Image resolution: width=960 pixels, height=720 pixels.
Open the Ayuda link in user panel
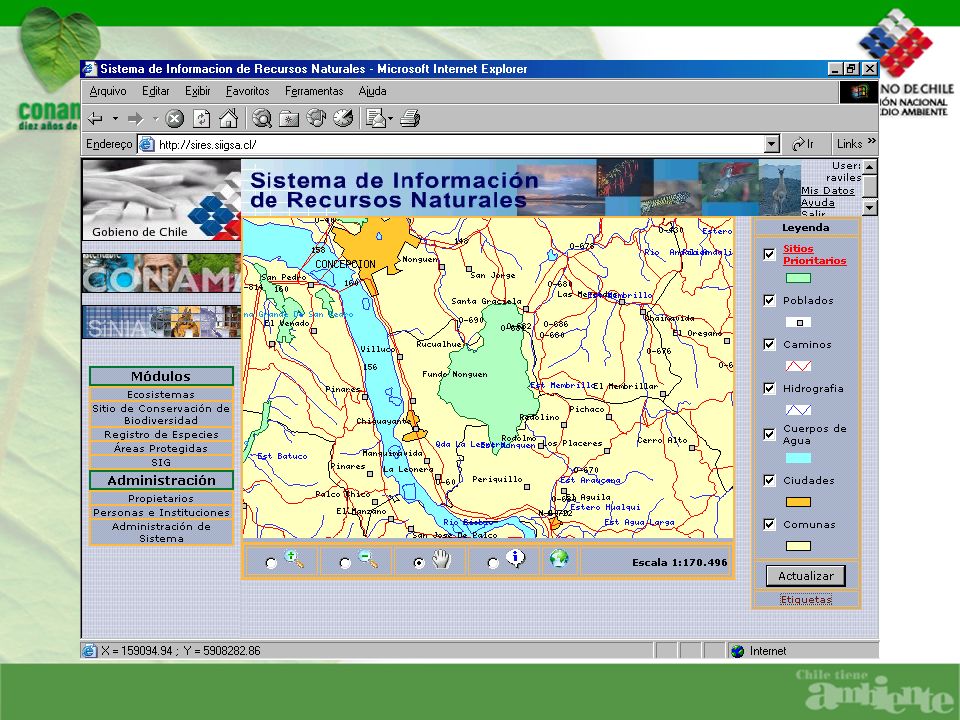click(x=818, y=202)
